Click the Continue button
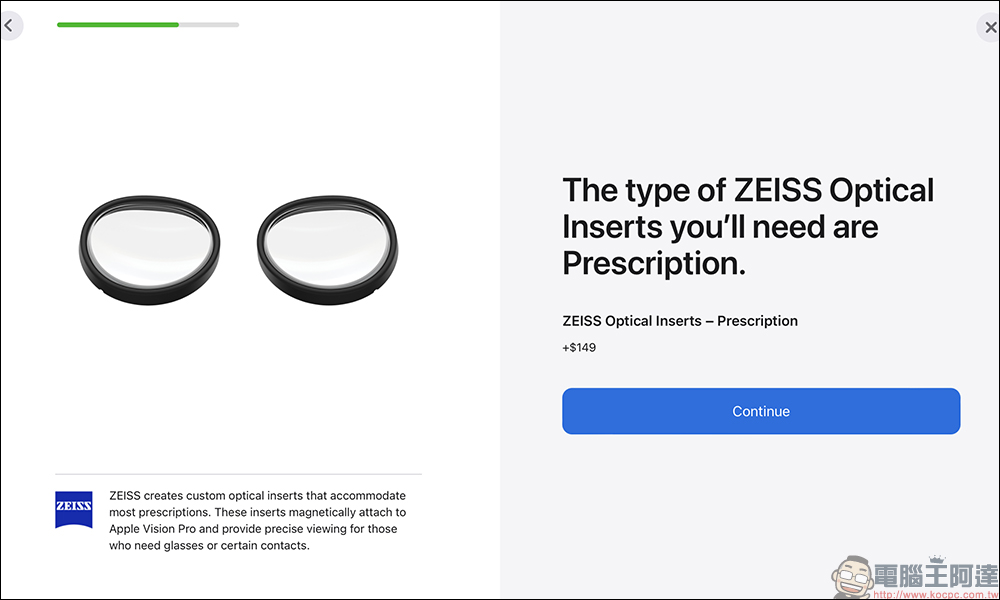 click(x=761, y=411)
